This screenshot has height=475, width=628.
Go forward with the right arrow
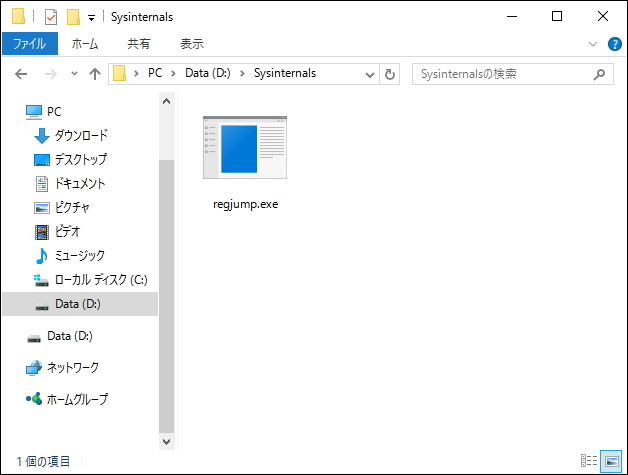50,74
